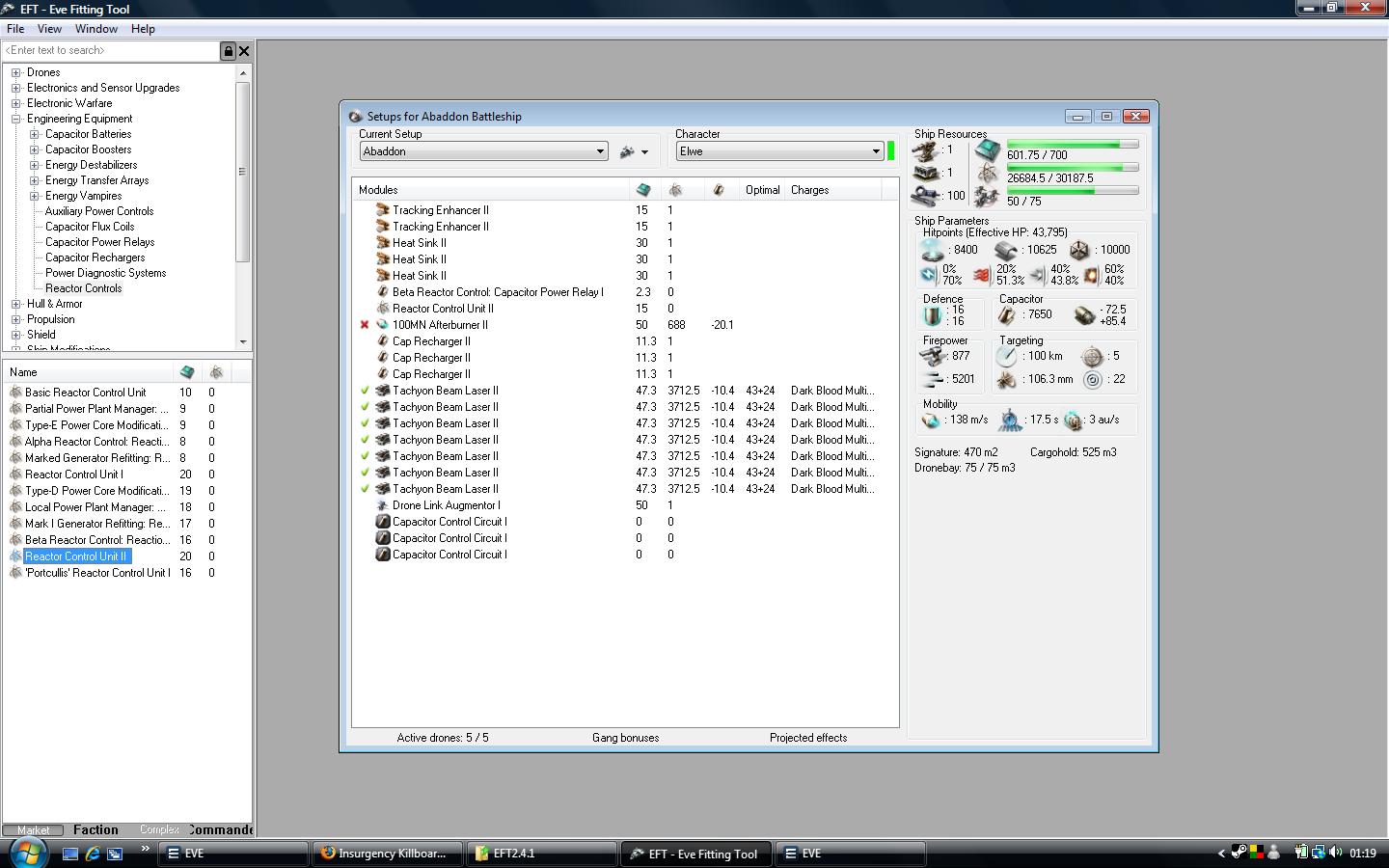Click the Drone Link Augmentor I module icon
Image resolution: width=1389 pixels, height=868 pixels.
pos(382,505)
